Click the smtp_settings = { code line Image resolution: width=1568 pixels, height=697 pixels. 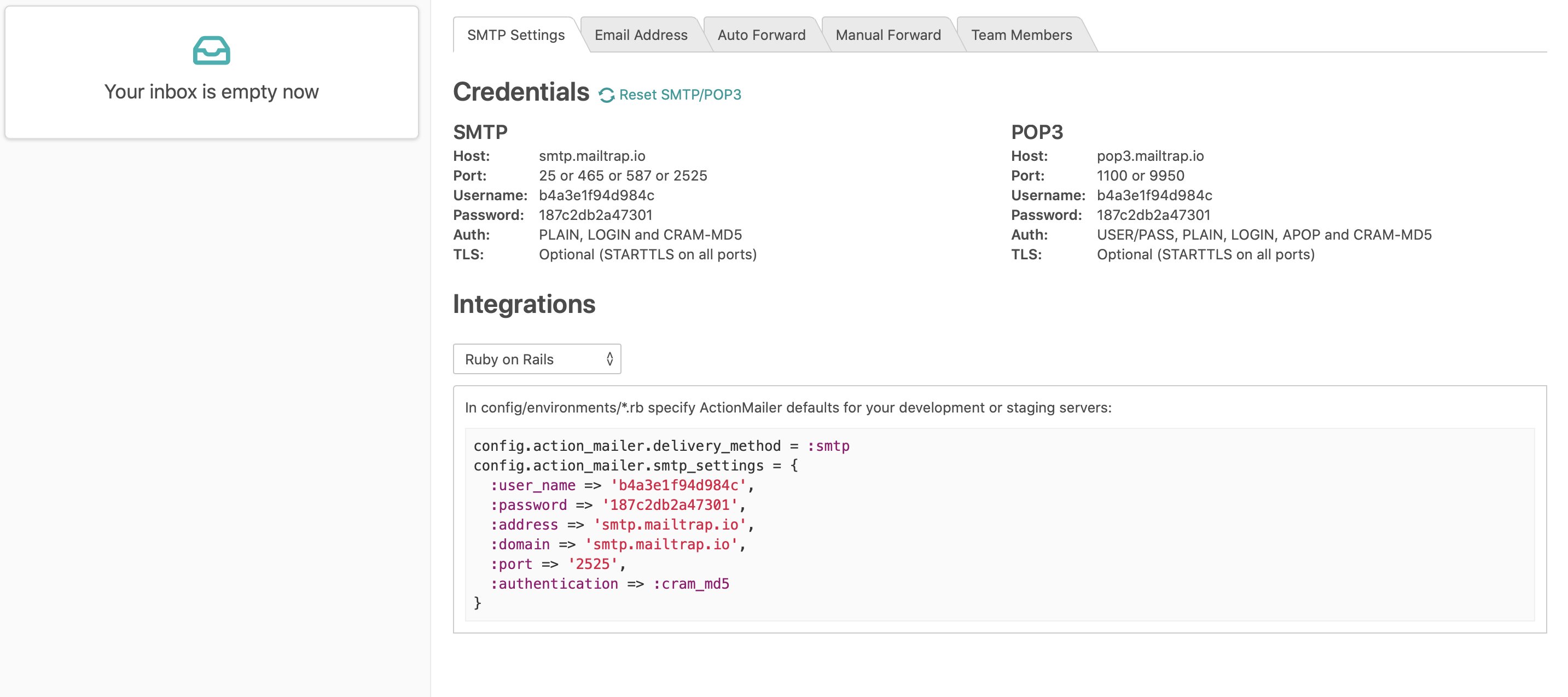636,466
